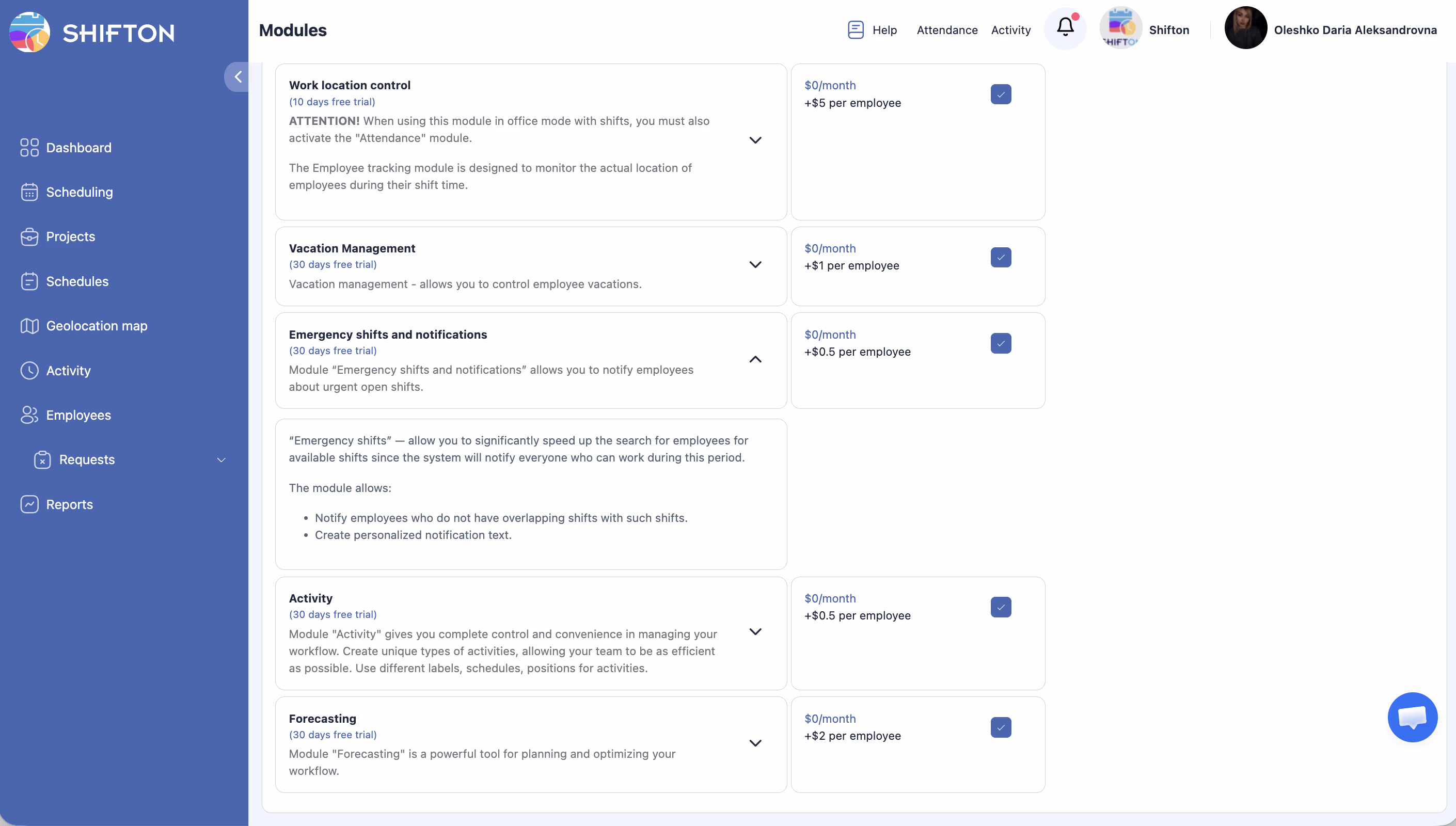Viewport: 1456px width, 826px height.
Task: Toggle the Vacation Management module checkbox
Action: (1001, 258)
